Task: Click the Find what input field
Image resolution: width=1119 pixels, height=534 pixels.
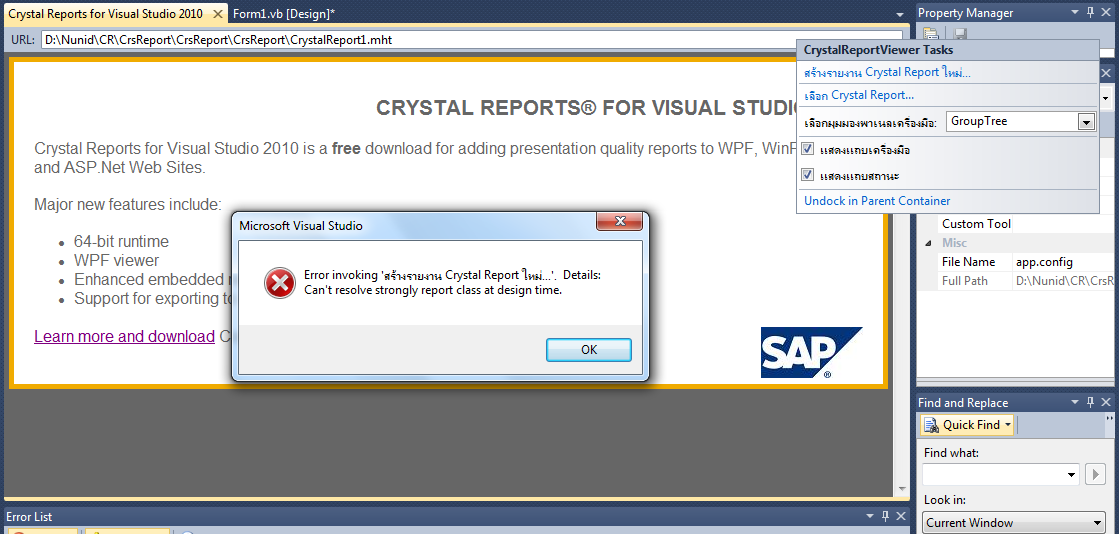Action: [993, 474]
